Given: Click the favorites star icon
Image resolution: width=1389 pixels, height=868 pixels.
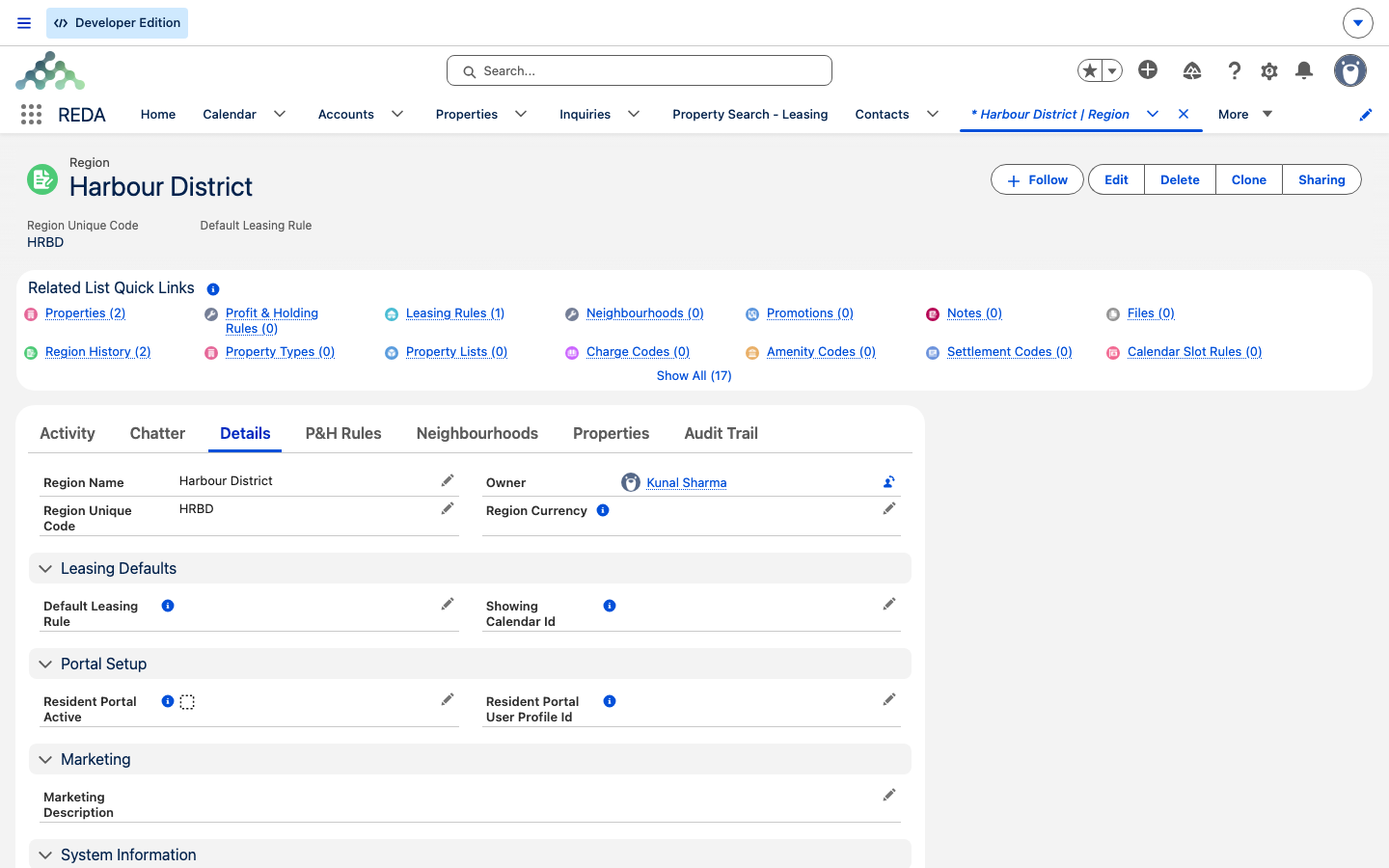Looking at the screenshot, I should (x=1090, y=70).
